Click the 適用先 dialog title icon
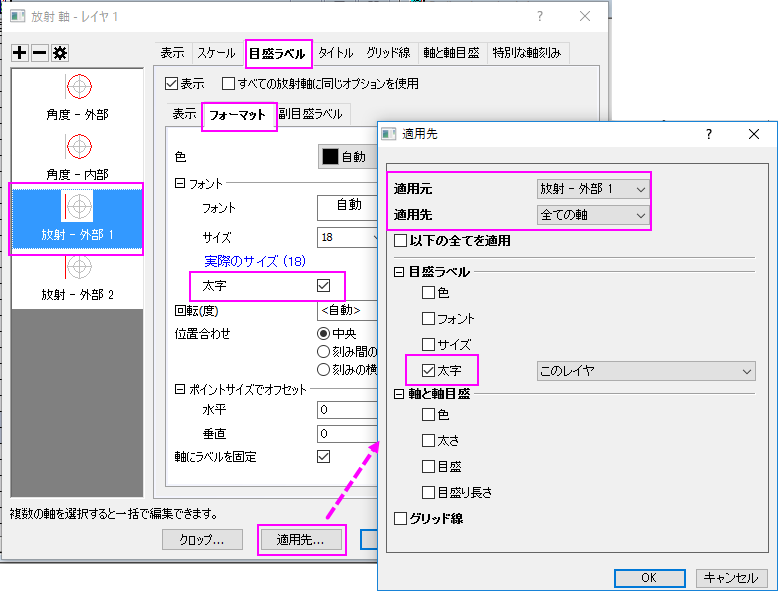Image resolution: width=778 pixels, height=591 pixels. tap(389, 133)
